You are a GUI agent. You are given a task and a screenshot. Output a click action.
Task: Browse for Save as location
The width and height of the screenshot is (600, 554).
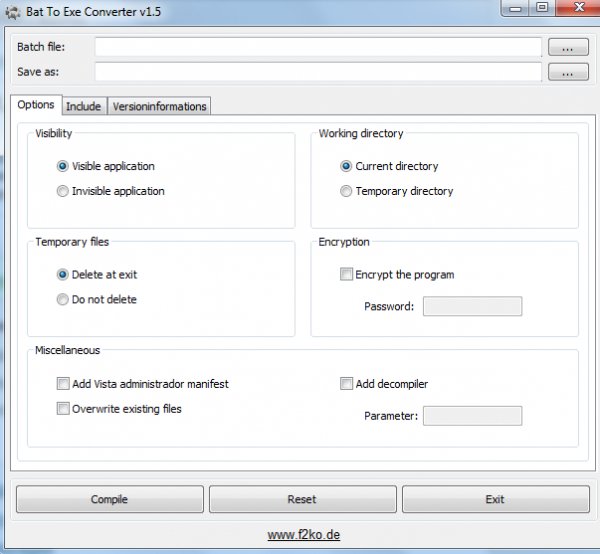click(568, 72)
